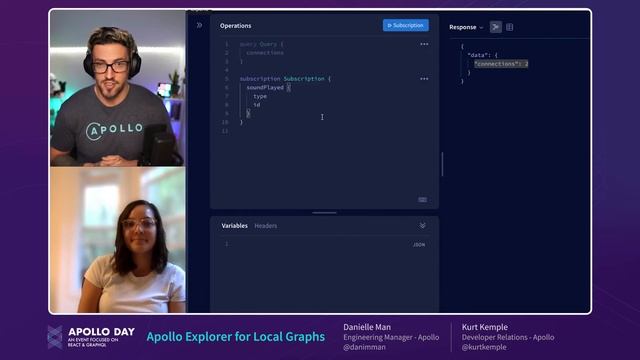Open the Response dropdown

[466, 27]
